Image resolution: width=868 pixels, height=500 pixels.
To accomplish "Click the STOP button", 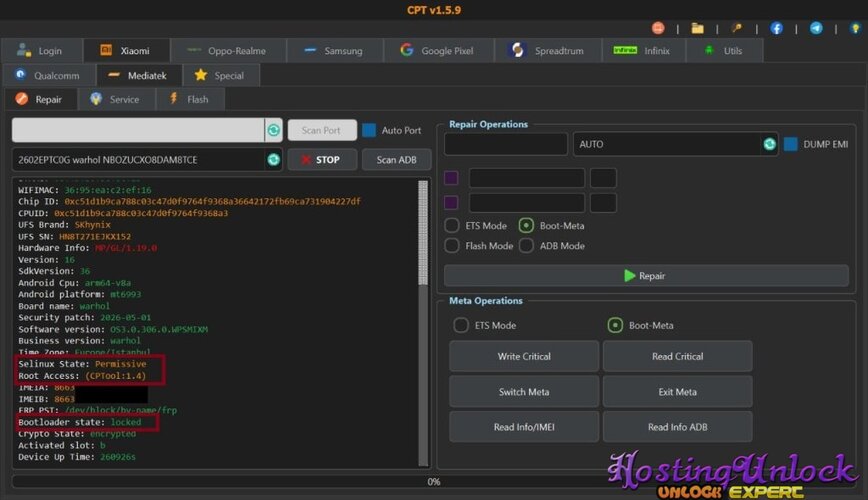I will pos(322,159).
